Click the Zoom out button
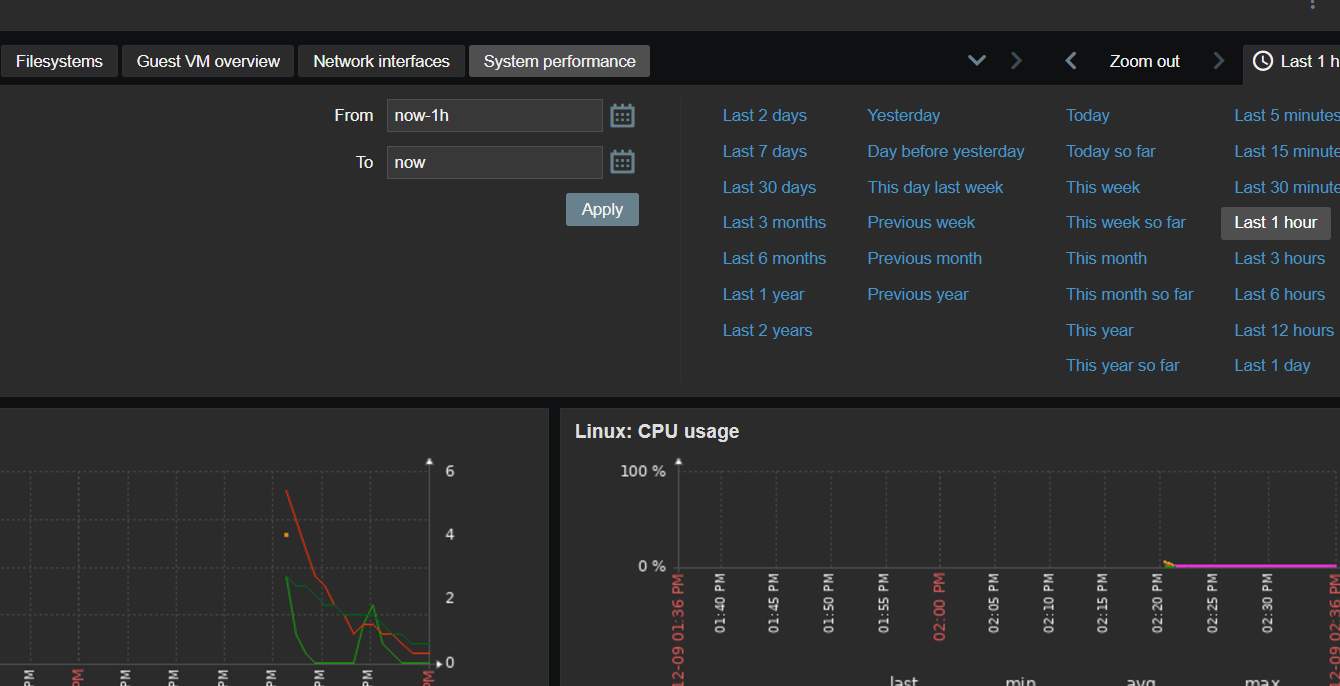The image size is (1340, 686). tap(1144, 61)
